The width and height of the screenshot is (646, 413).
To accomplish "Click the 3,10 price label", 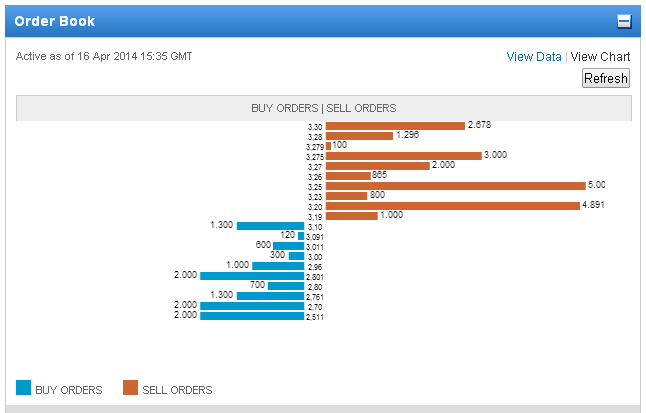I will coord(315,227).
